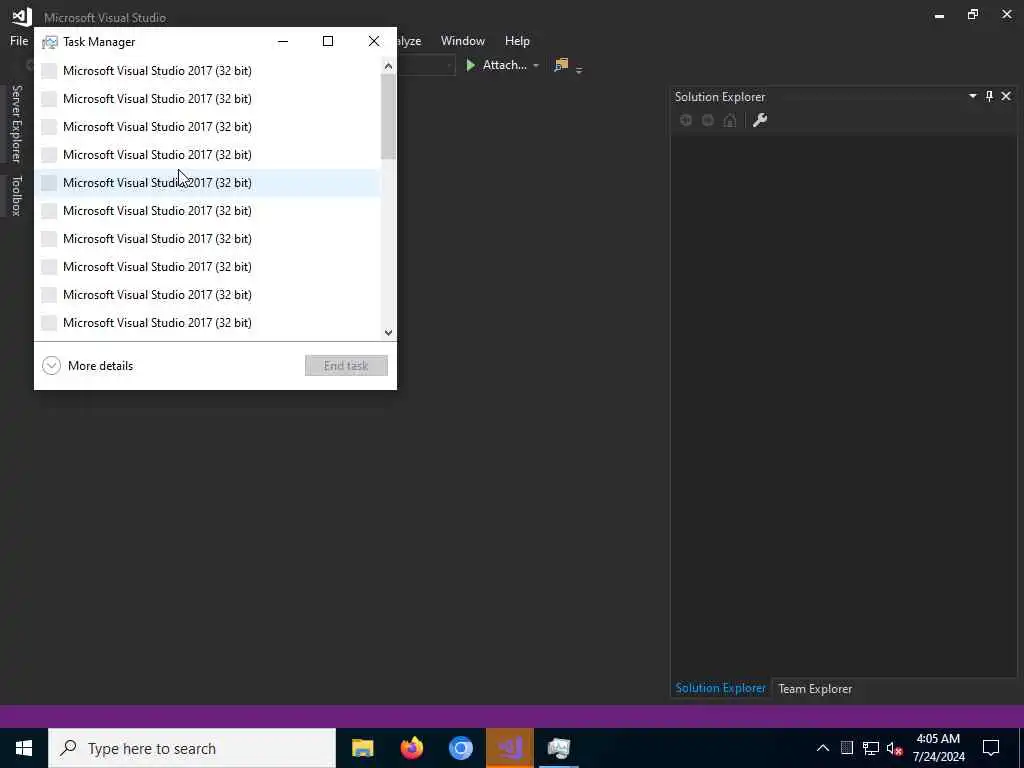Screen dimensions: 1024x768
Task: Expand More details in Task Manager
Action: [88, 366]
